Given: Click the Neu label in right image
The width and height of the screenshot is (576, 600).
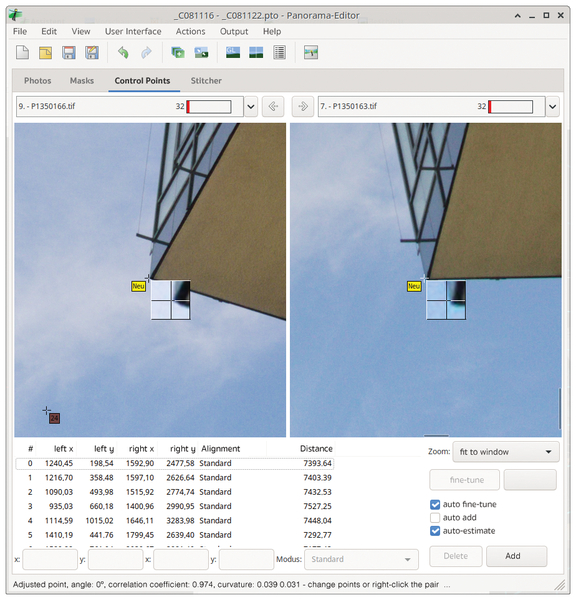Looking at the screenshot, I should 414,286.
